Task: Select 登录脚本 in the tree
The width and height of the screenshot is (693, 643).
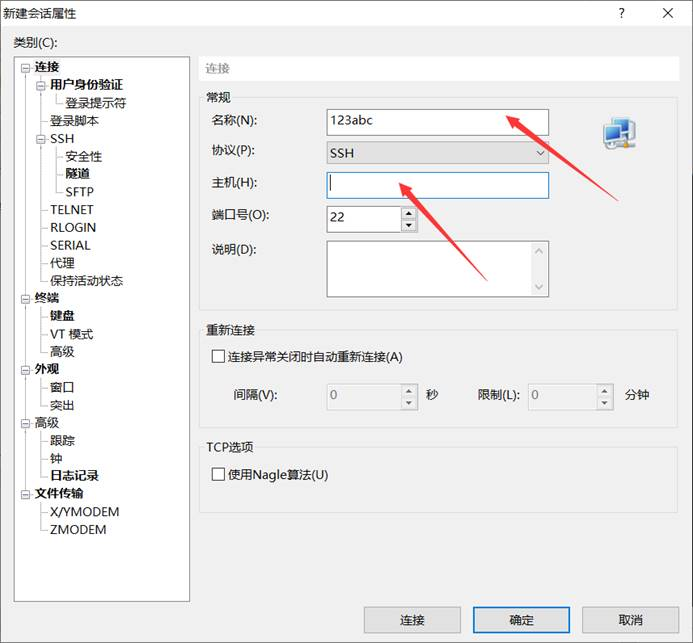Action: coord(74,120)
